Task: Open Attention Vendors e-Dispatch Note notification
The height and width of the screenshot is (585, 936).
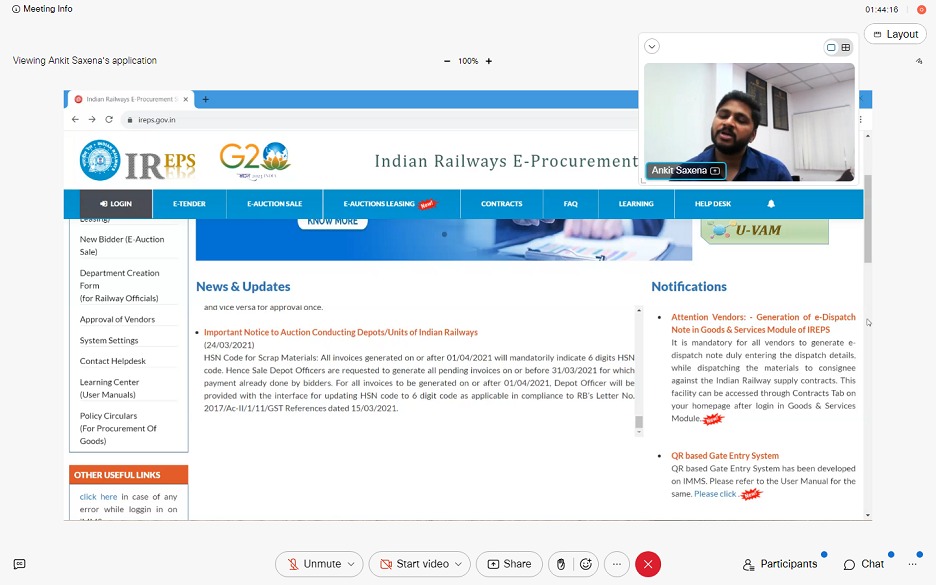Action: pos(763,323)
